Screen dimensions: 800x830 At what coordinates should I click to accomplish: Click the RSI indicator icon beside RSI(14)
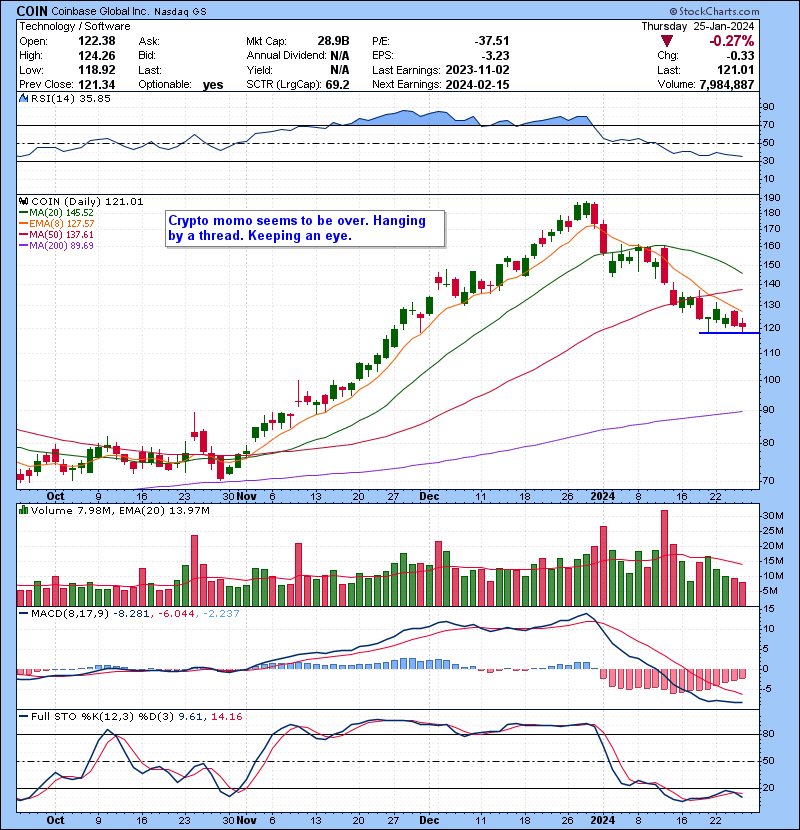[23, 98]
